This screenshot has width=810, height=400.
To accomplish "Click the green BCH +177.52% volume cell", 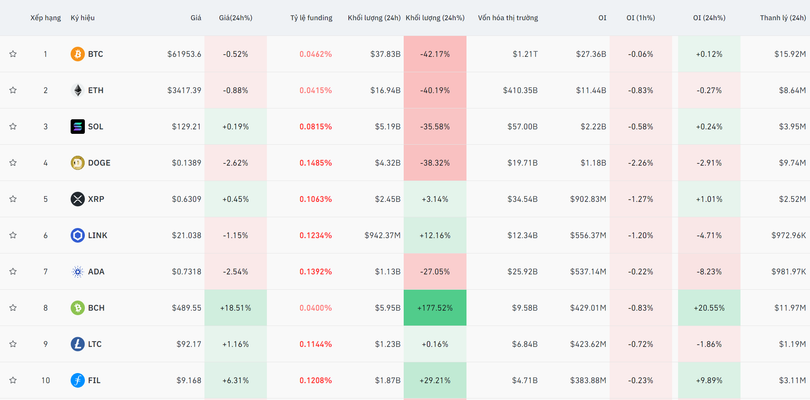I will (x=434, y=308).
